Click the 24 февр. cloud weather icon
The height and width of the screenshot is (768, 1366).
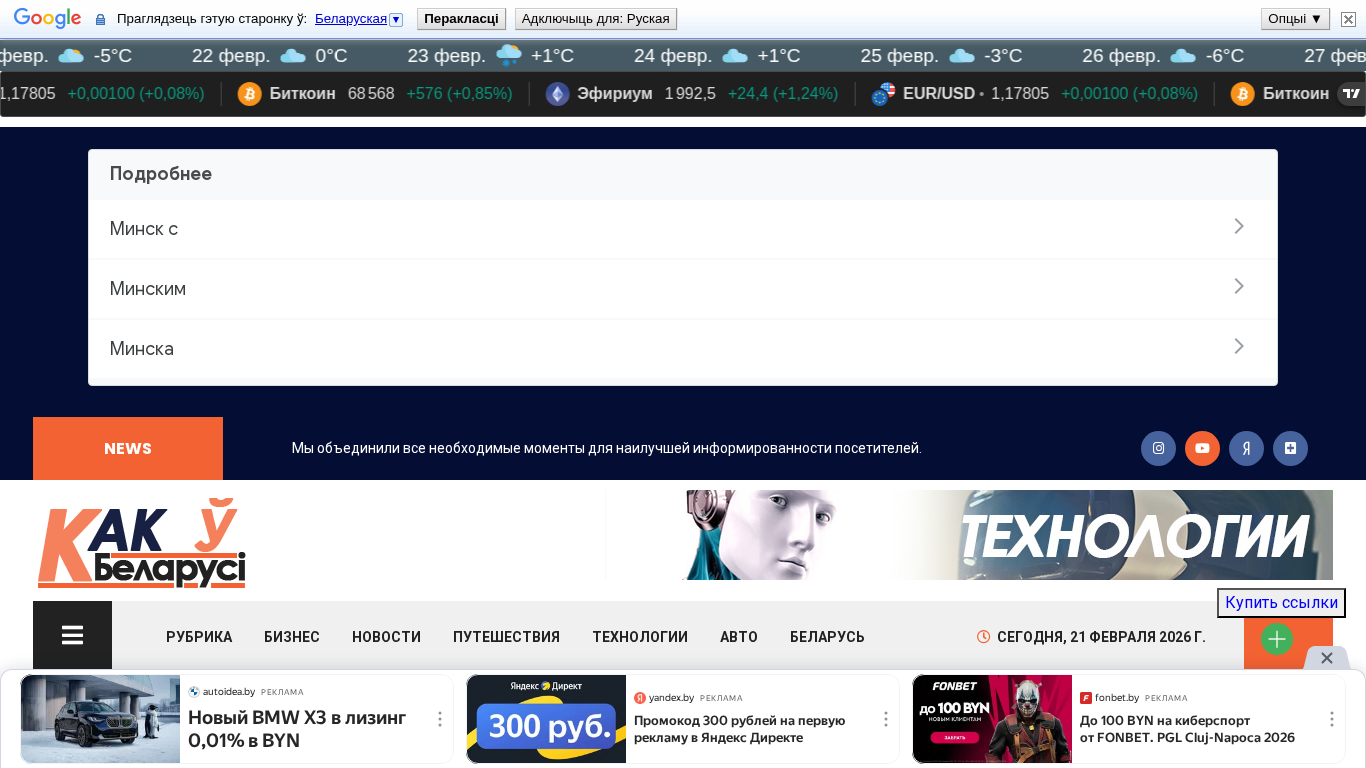[x=735, y=56]
